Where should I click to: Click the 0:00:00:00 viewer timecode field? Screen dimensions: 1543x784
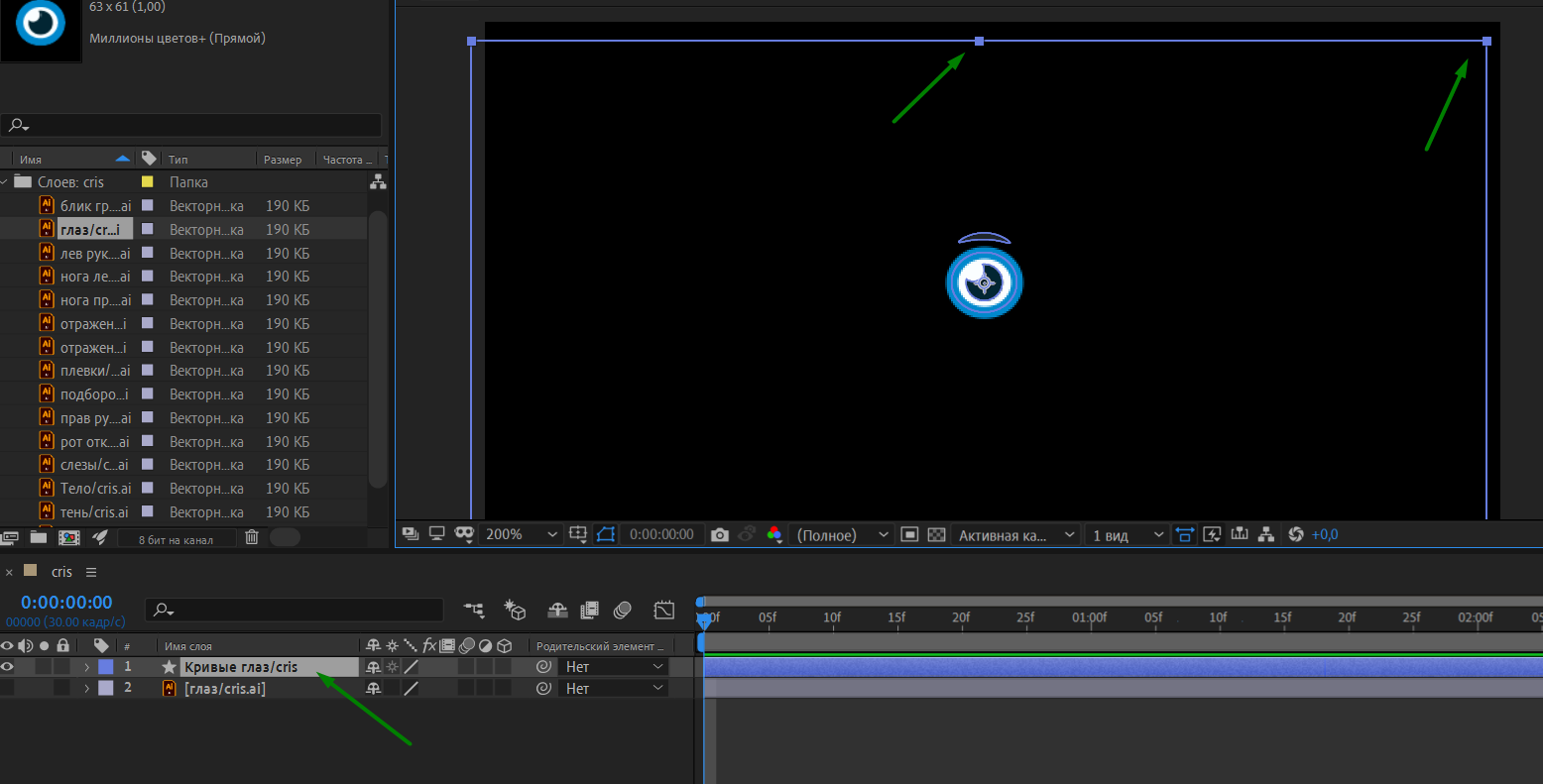[661, 534]
